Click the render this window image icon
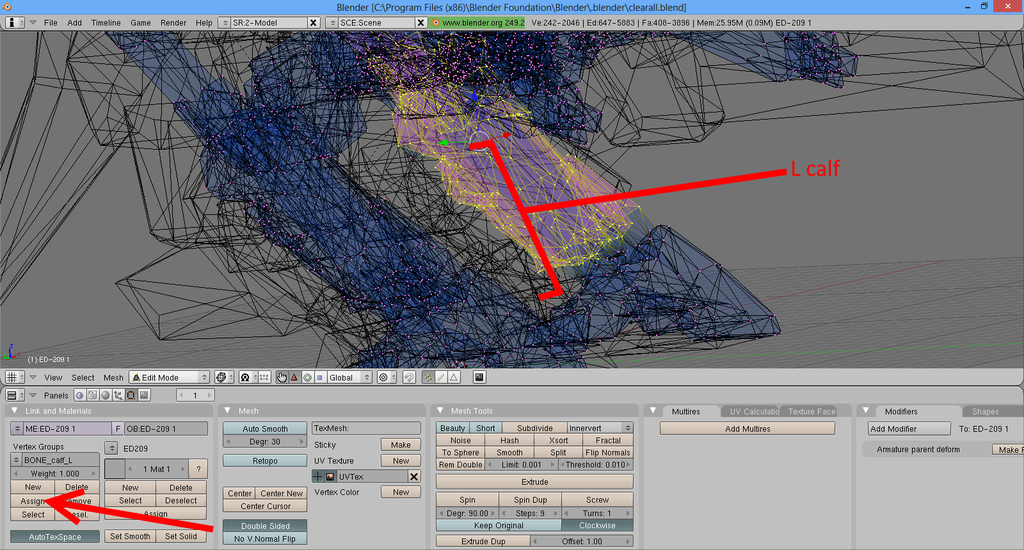Image resolution: width=1024 pixels, height=550 pixels. tap(479, 378)
